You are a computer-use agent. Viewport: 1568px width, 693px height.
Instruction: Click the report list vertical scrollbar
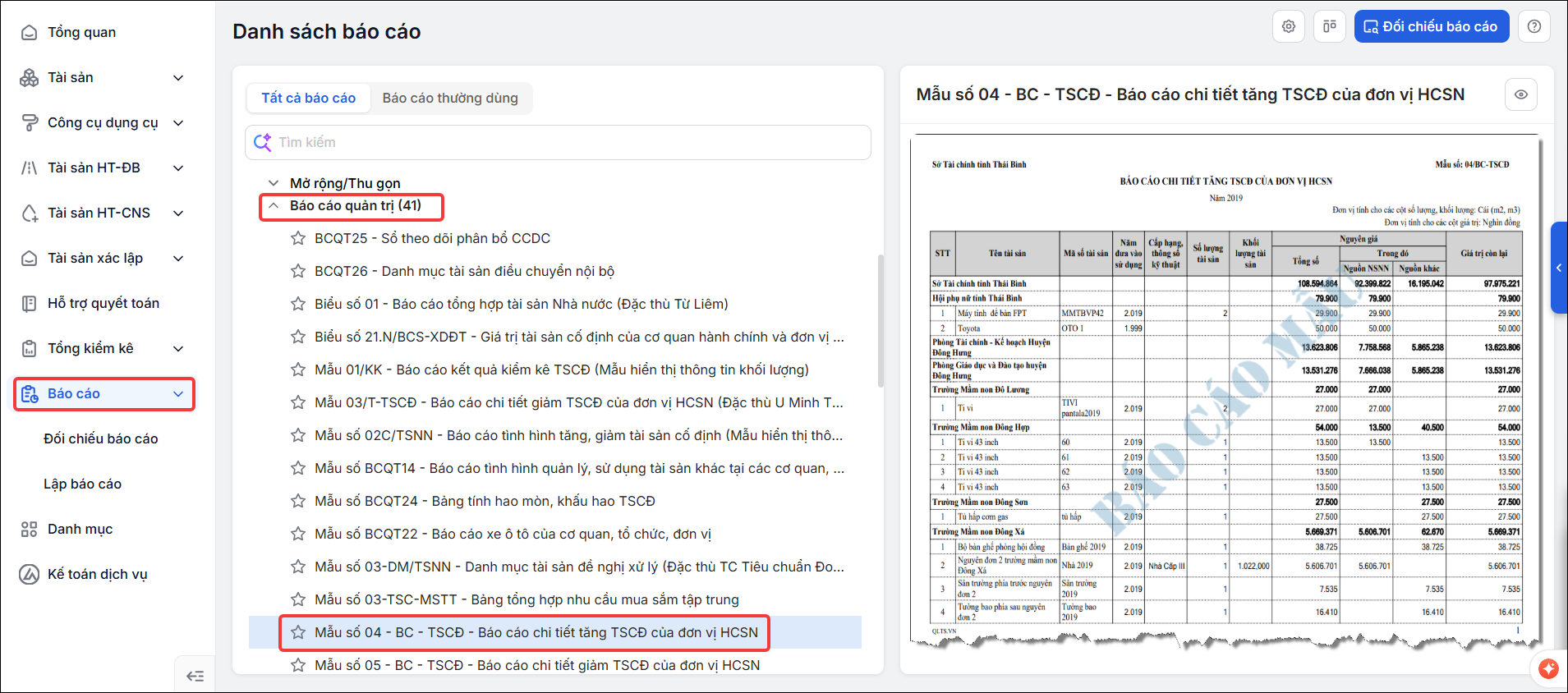tap(881, 320)
